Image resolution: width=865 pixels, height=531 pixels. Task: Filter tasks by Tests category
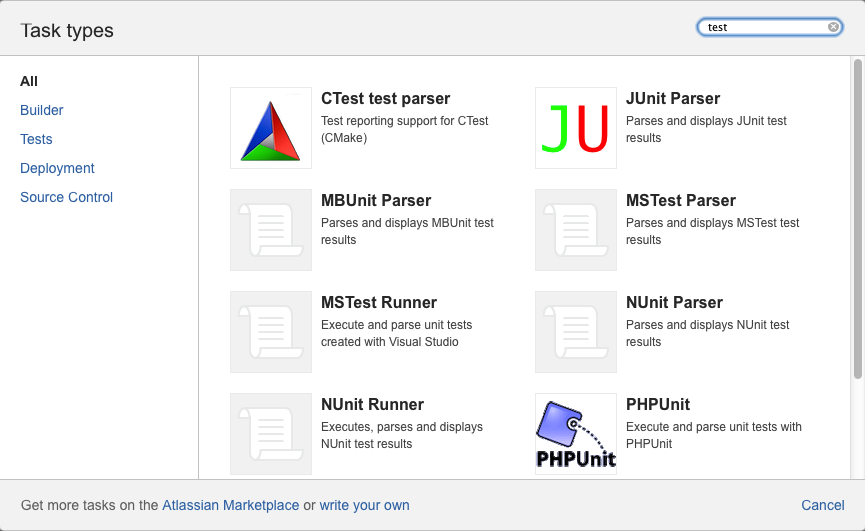[36, 139]
